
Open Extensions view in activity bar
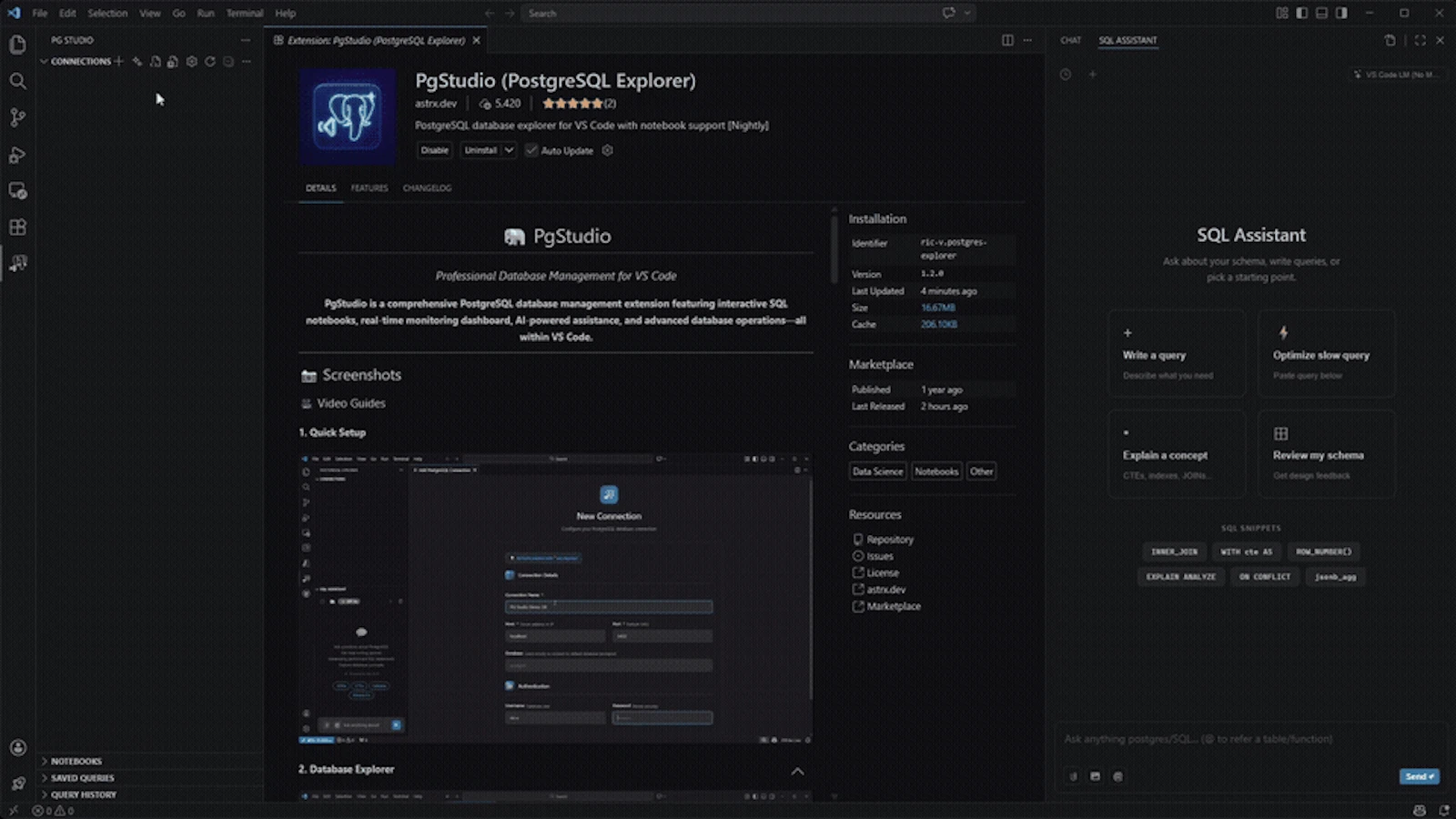click(17, 227)
